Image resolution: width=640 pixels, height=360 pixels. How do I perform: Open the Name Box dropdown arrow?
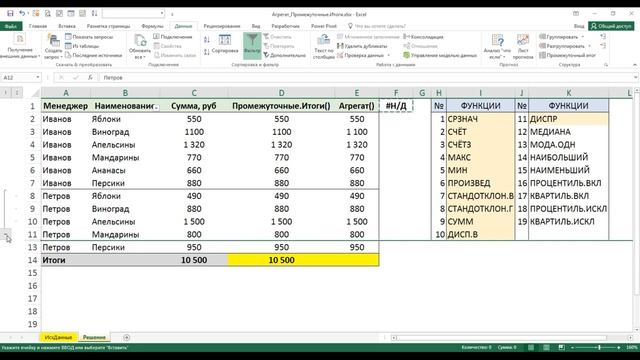[x=38, y=77]
